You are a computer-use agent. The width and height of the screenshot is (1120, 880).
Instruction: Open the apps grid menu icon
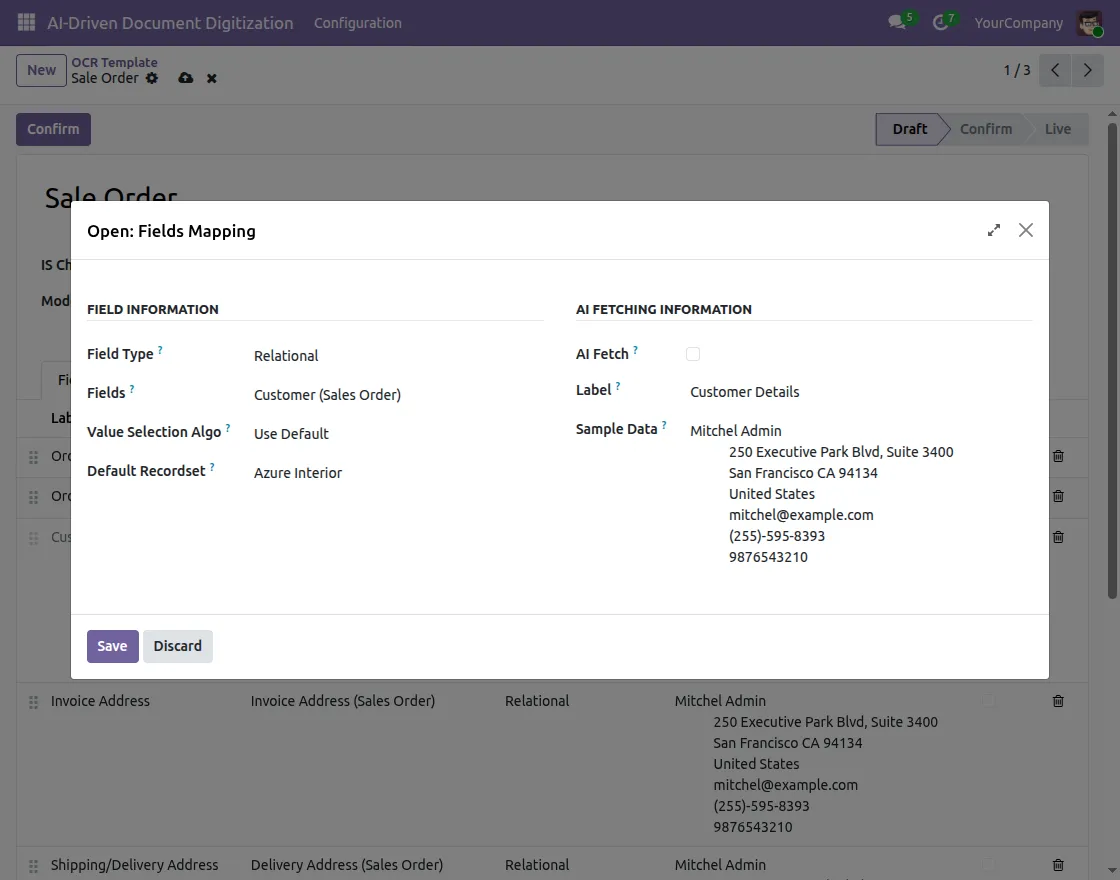click(x=26, y=23)
